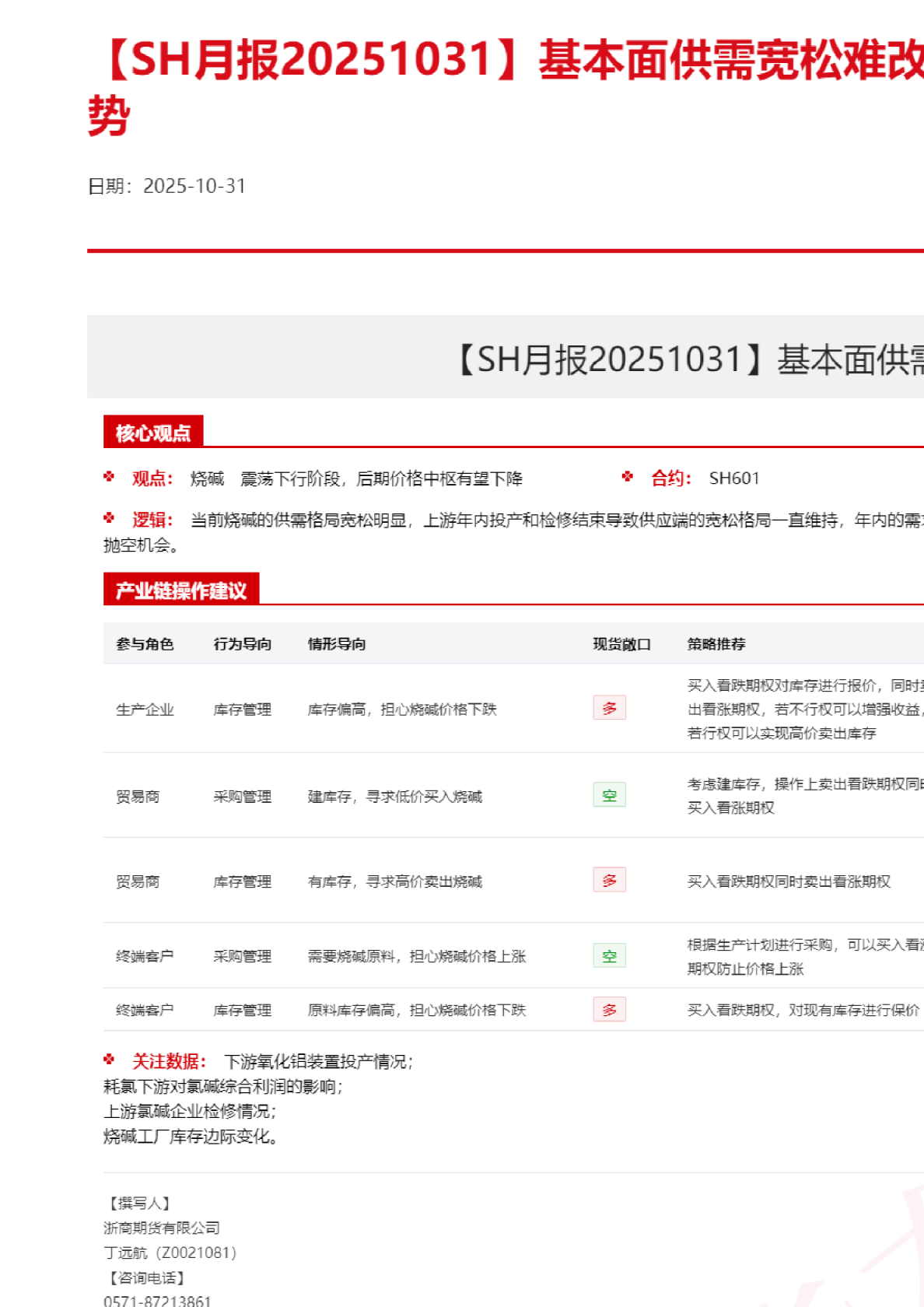Click the 策略推荐 column header
The width and height of the screenshot is (924, 1307).
tap(716, 644)
